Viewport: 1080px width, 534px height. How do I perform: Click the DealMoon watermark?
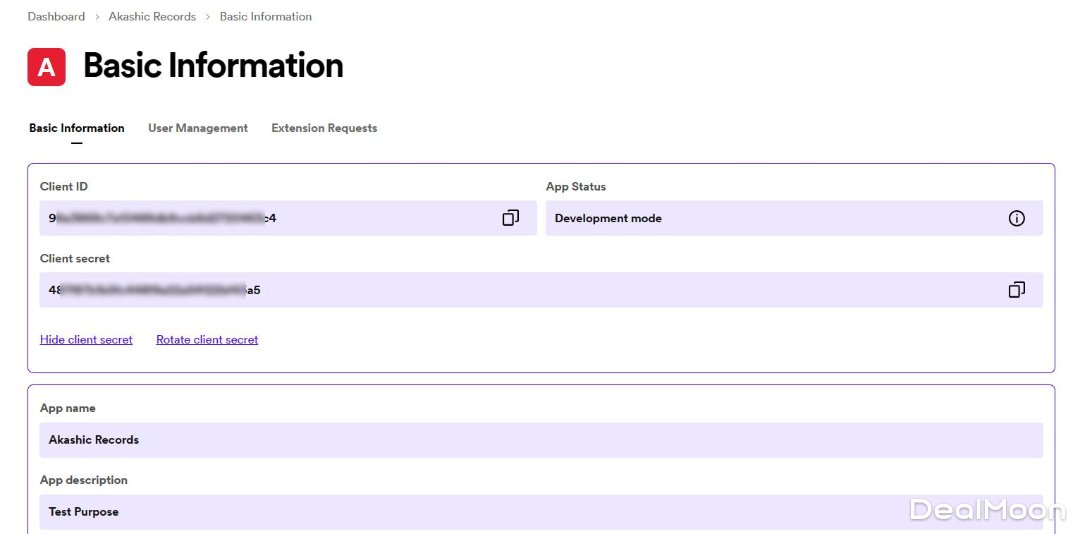click(x=987, y=510)
